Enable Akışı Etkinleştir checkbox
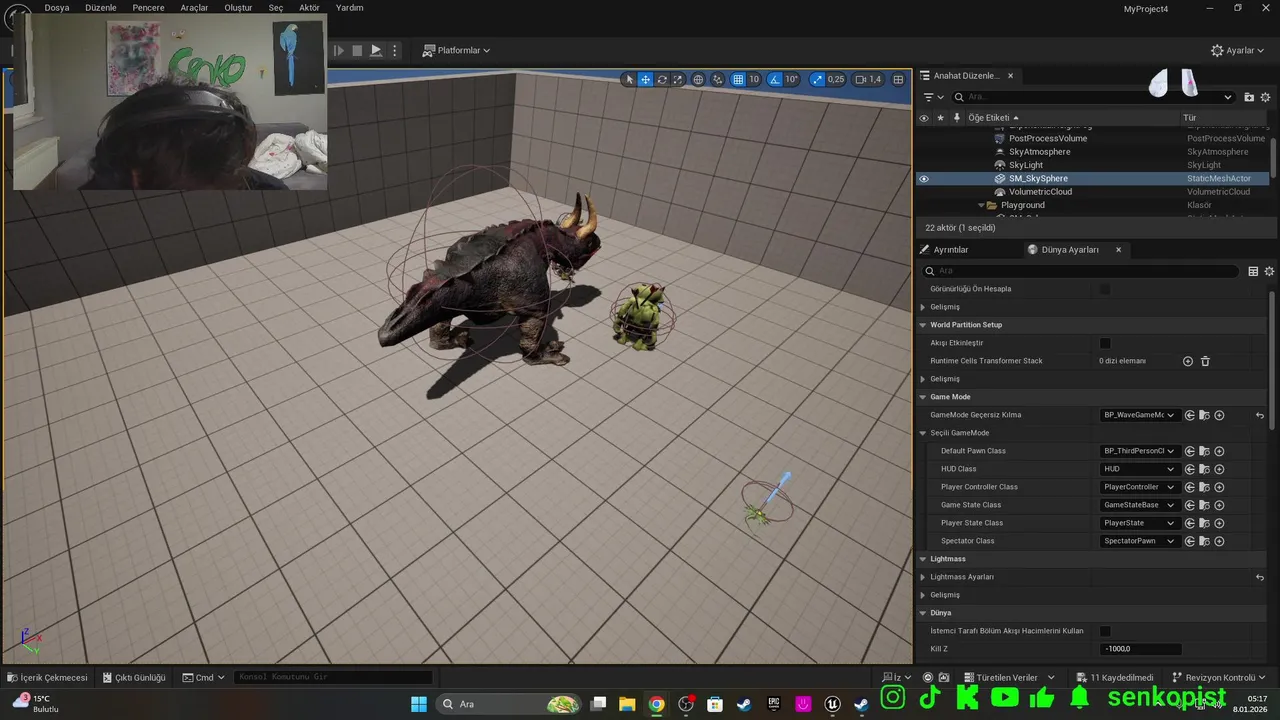This screenshot has height=720, width=1280. pos(1105,343)
